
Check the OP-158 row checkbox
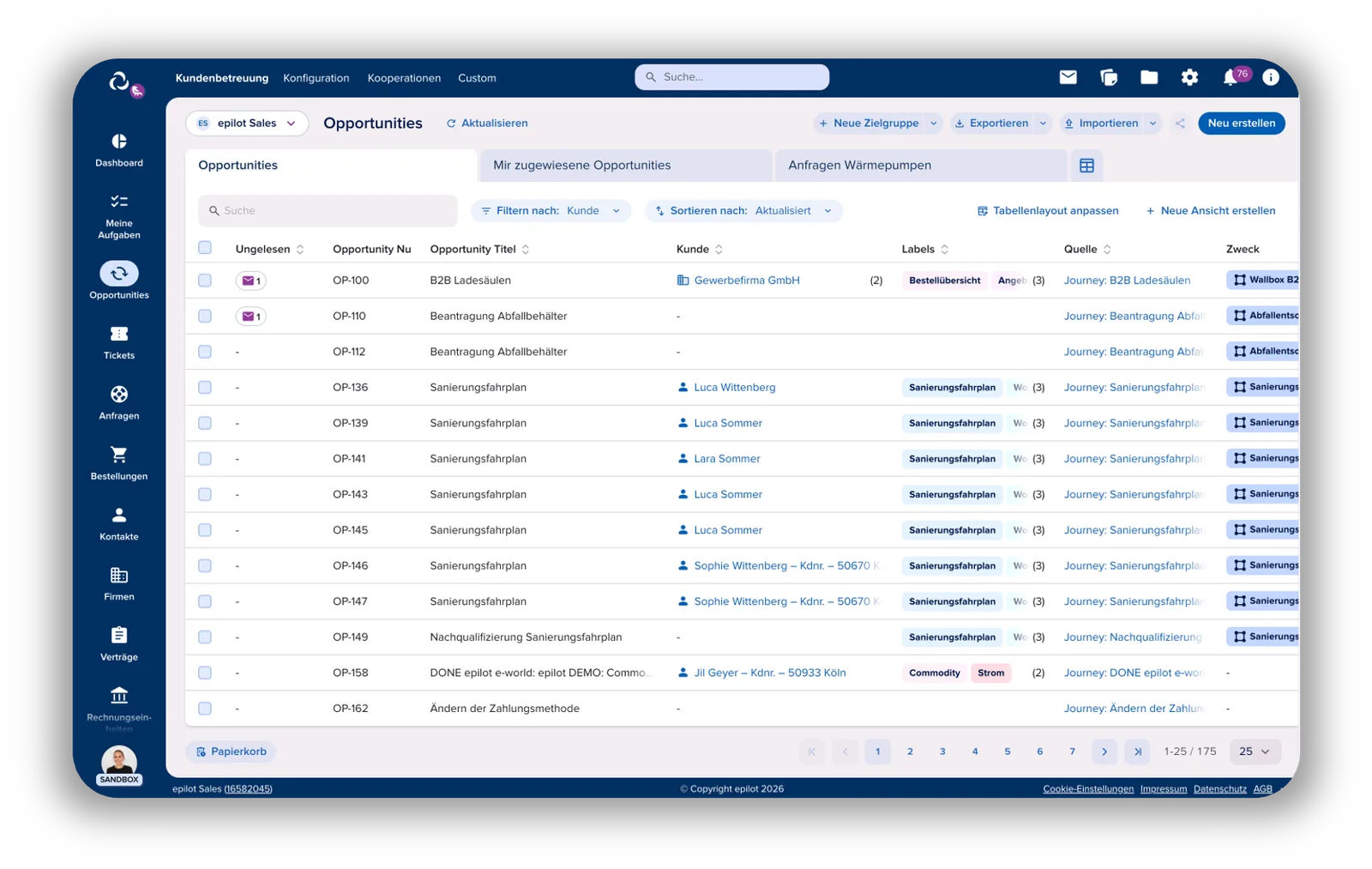pos(205,673)
